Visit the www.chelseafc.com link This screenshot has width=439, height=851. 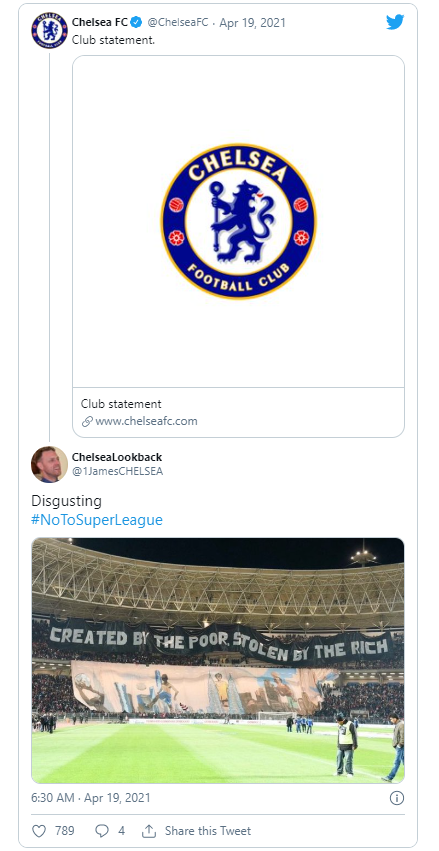coord(147,421)
